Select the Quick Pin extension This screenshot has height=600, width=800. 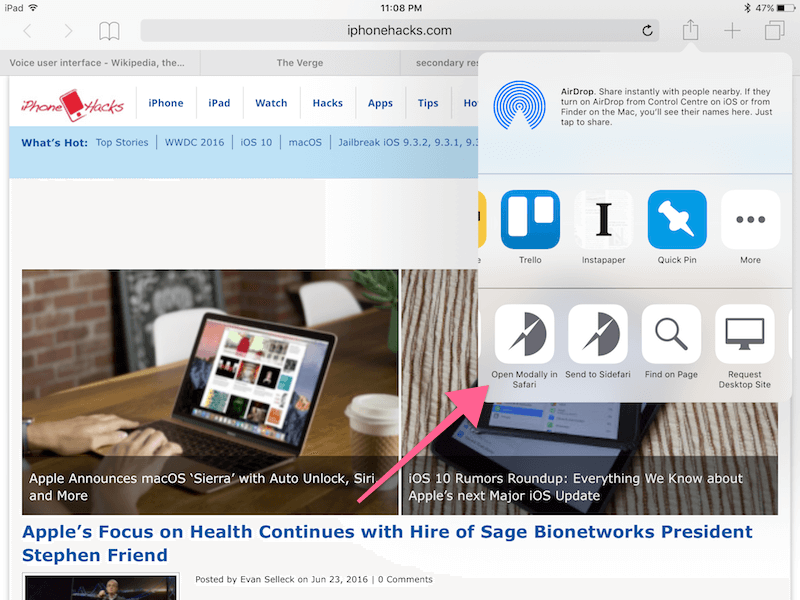point(677,219)
